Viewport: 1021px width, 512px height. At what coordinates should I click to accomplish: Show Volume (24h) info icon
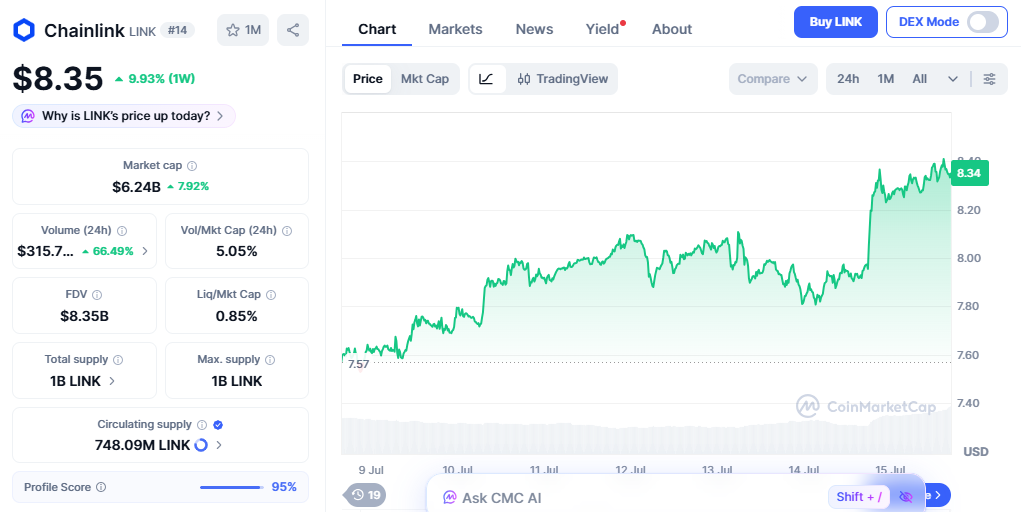click(x=122, y=231)
